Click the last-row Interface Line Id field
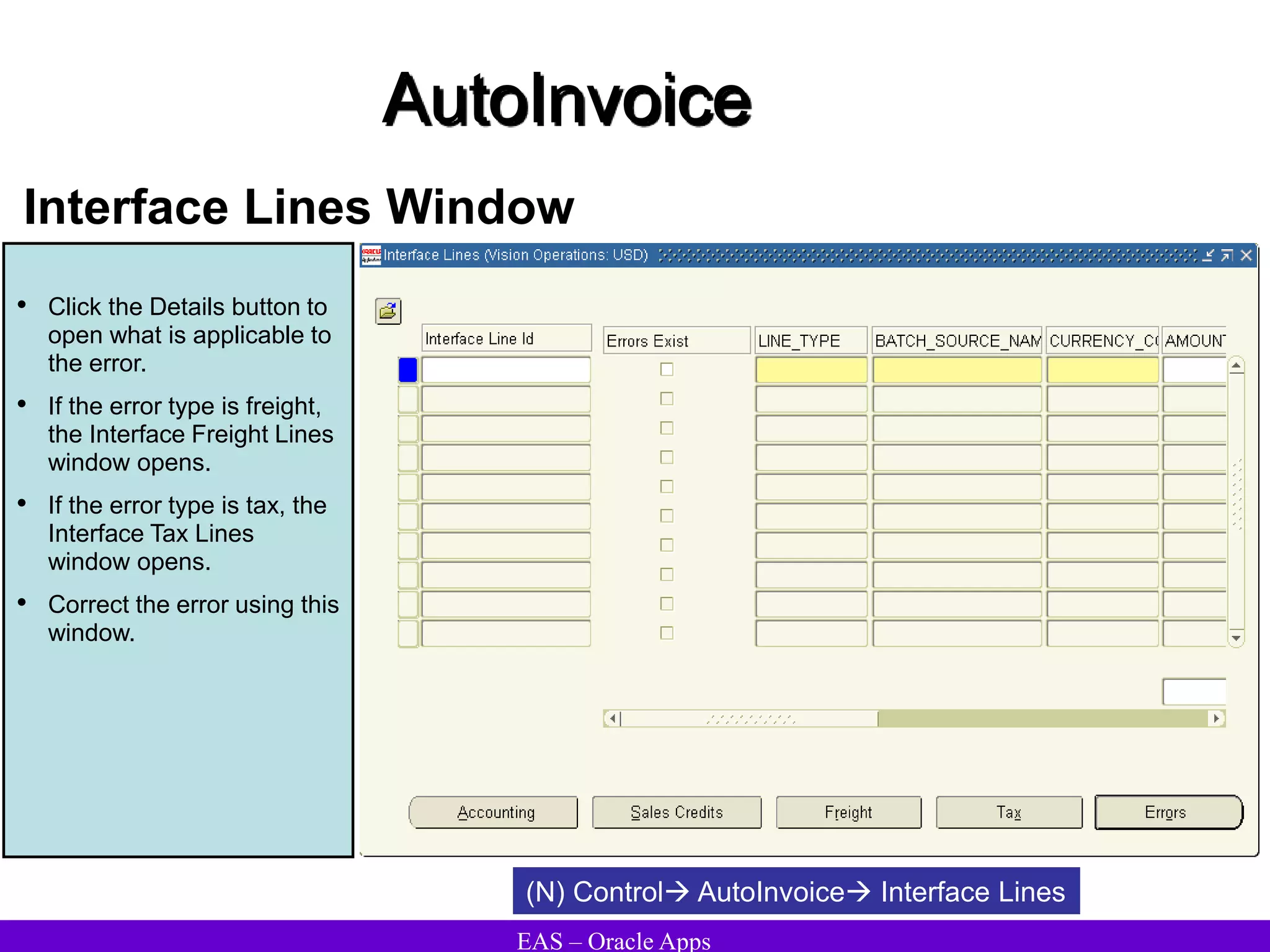Screen dimensions: 1270x952 coord(506,633)
